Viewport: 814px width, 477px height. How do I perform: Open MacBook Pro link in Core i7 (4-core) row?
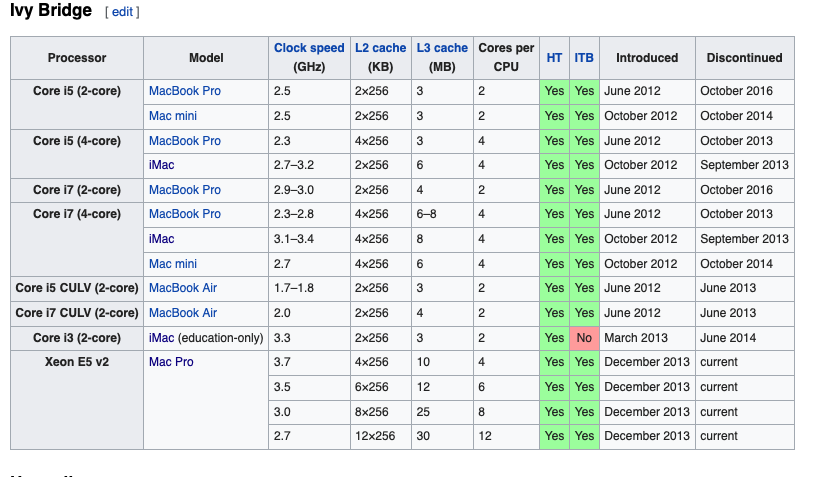click(x=185, y=214)
